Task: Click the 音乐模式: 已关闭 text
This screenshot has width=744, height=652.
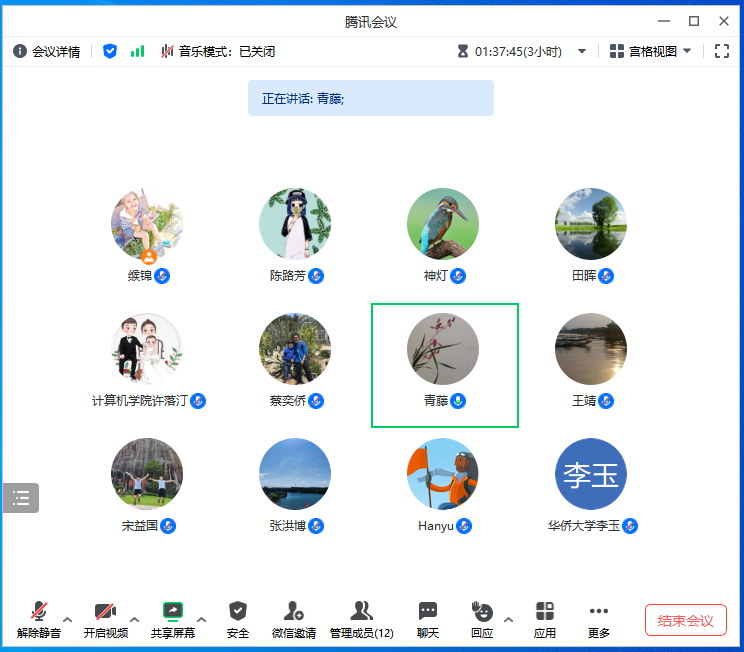Action: 227,51
